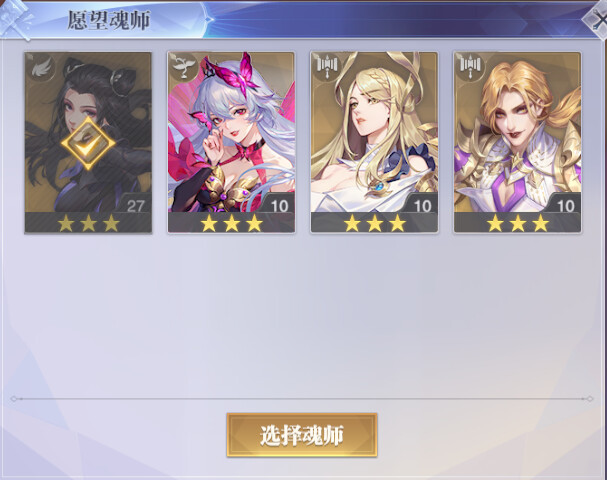Click the count badge 27 on first card

pos(136,206)
